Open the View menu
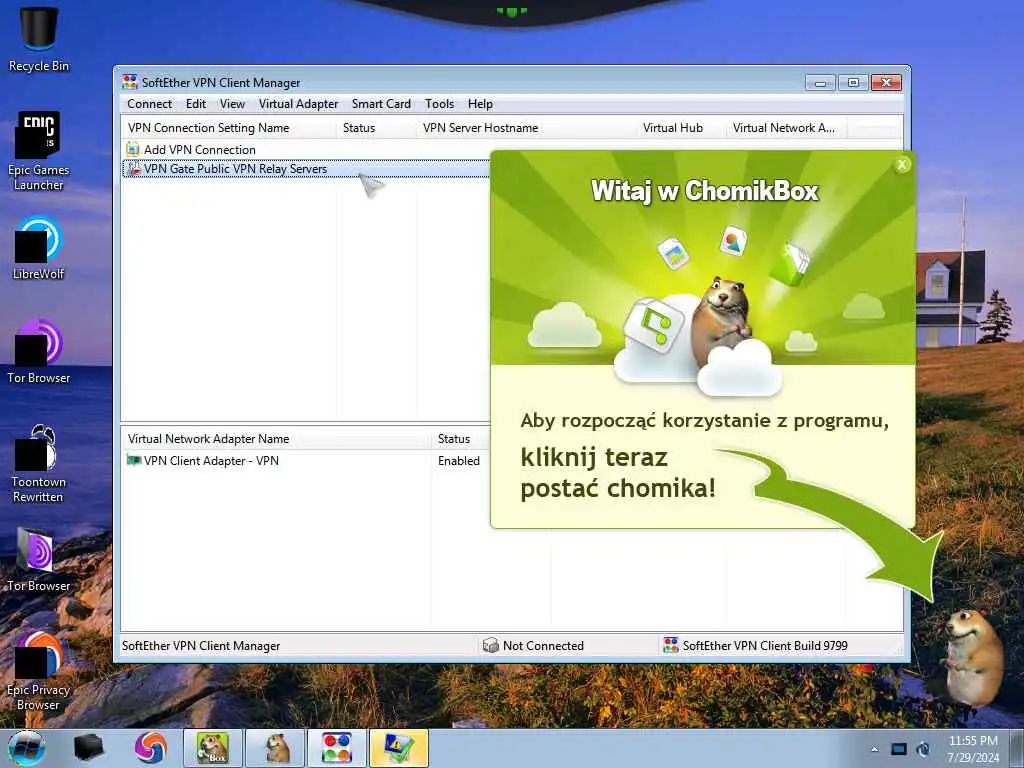The height and width of the screenshot is (768, 1024). (x=232, y=104)
